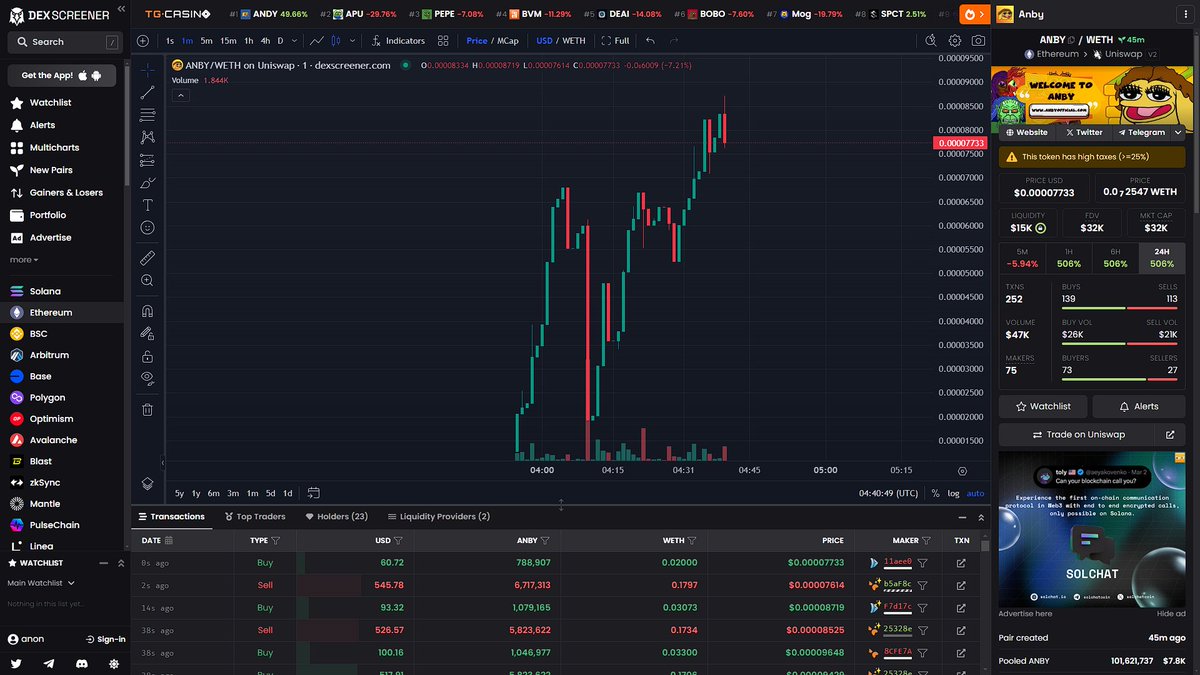
Task: Click the Sign-in link
Action: pyautogui.click(x=104, y=639)
